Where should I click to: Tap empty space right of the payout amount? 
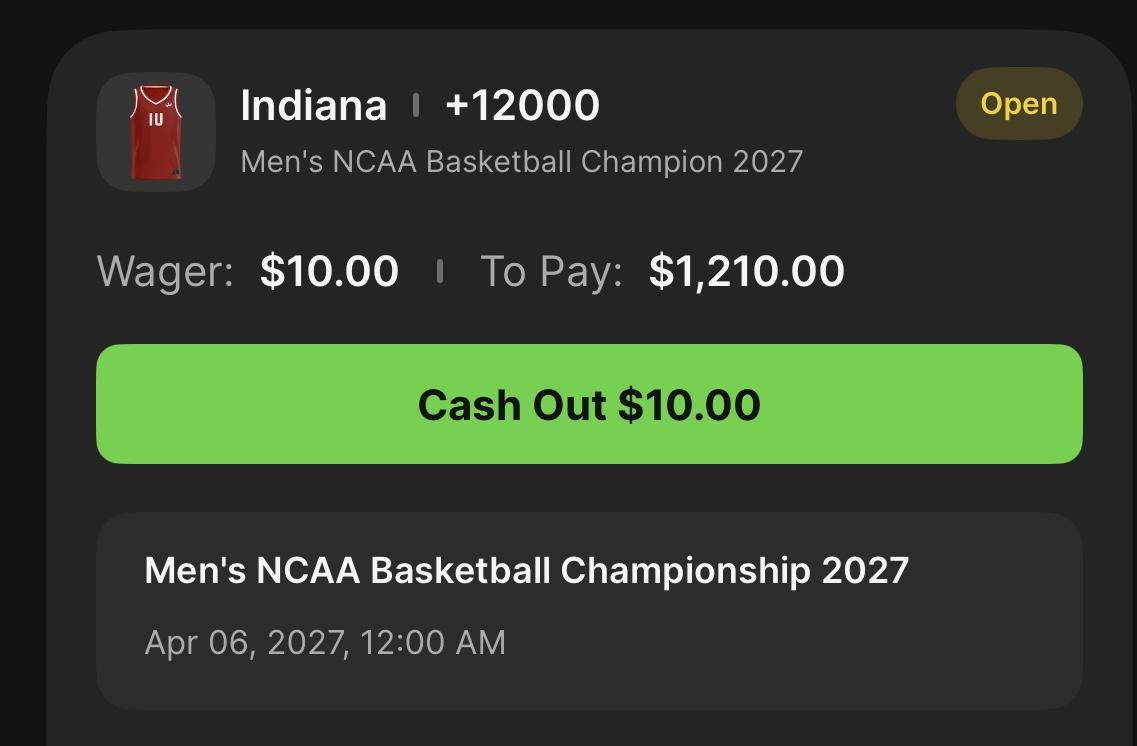(960, 271)
